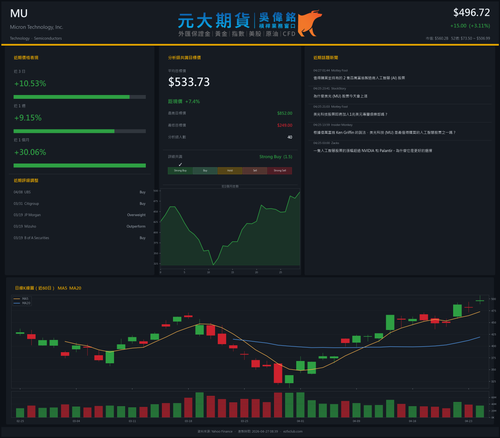Image resolution: width=500 pixels, height=438 pixels.
Task: Click the MU ticker symbol
Action: [19, 14]
